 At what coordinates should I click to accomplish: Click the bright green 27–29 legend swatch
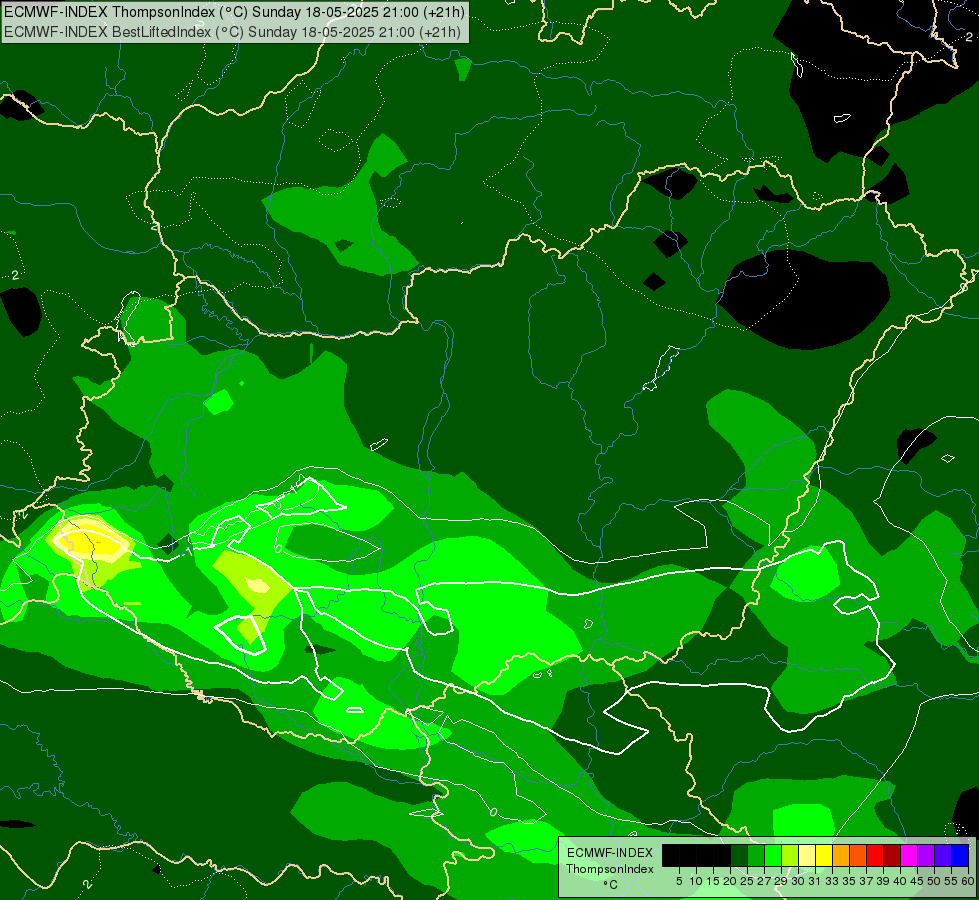(773, 855)
